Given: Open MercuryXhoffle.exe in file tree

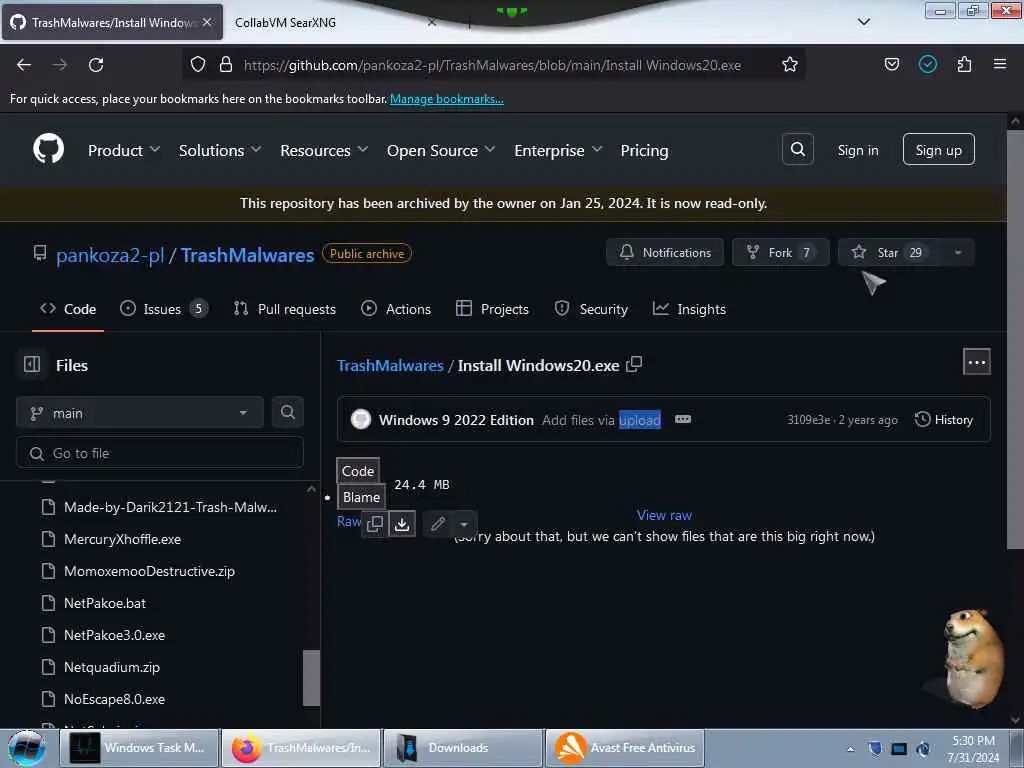Looking at the screenshot, I should click(122, 539).
